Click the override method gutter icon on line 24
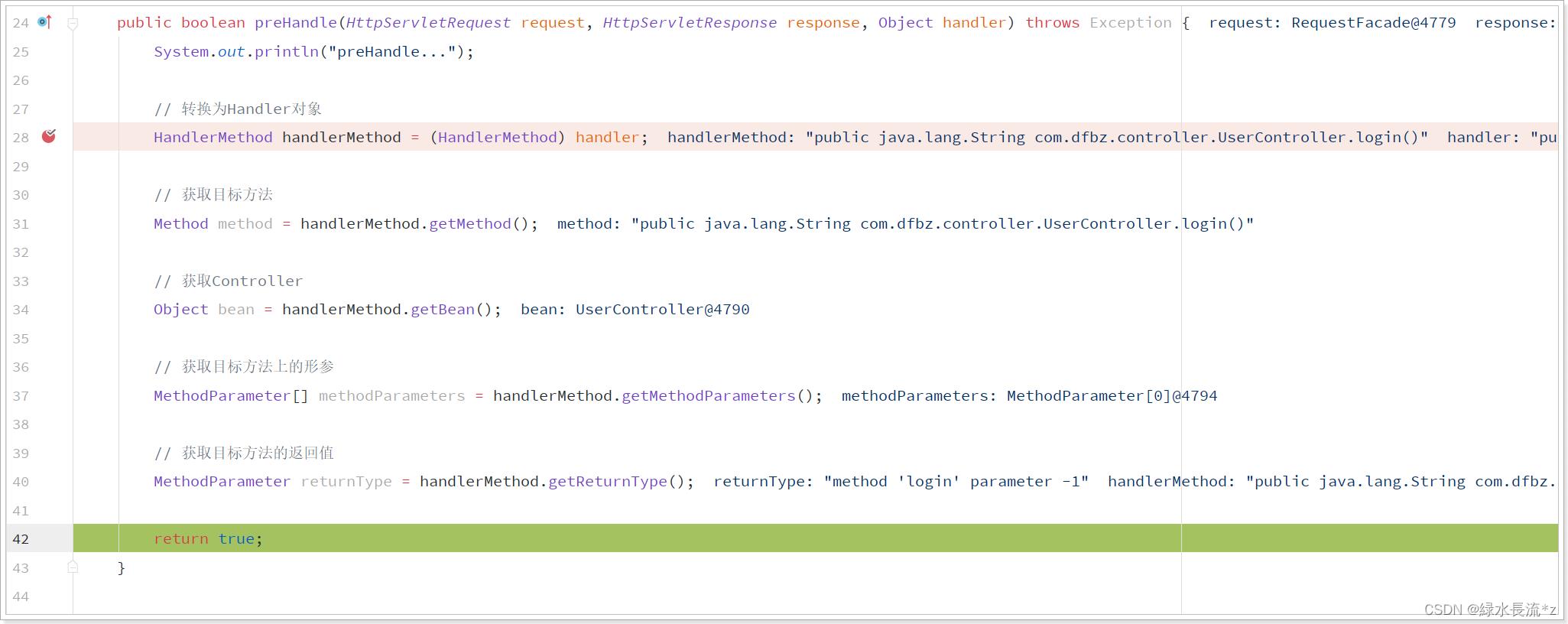Image resolution: width=1568 pixels, height=624 pixels. pos(45,22)
